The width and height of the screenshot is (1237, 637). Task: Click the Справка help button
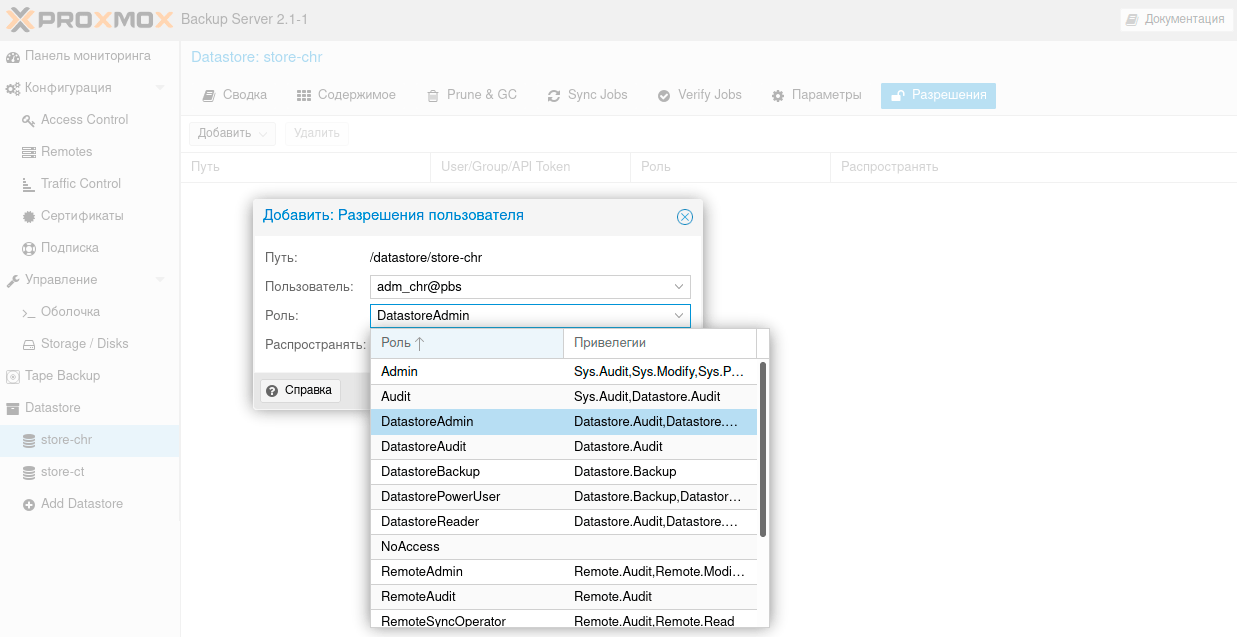[300, 390]
